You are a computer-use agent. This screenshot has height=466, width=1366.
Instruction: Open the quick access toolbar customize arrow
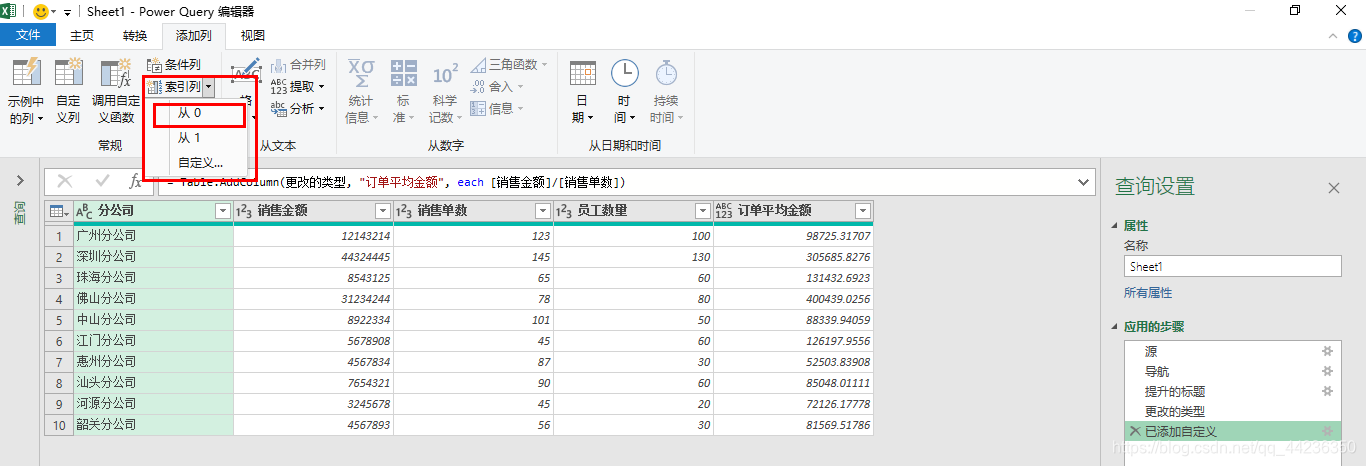click(x=67, y=12)
